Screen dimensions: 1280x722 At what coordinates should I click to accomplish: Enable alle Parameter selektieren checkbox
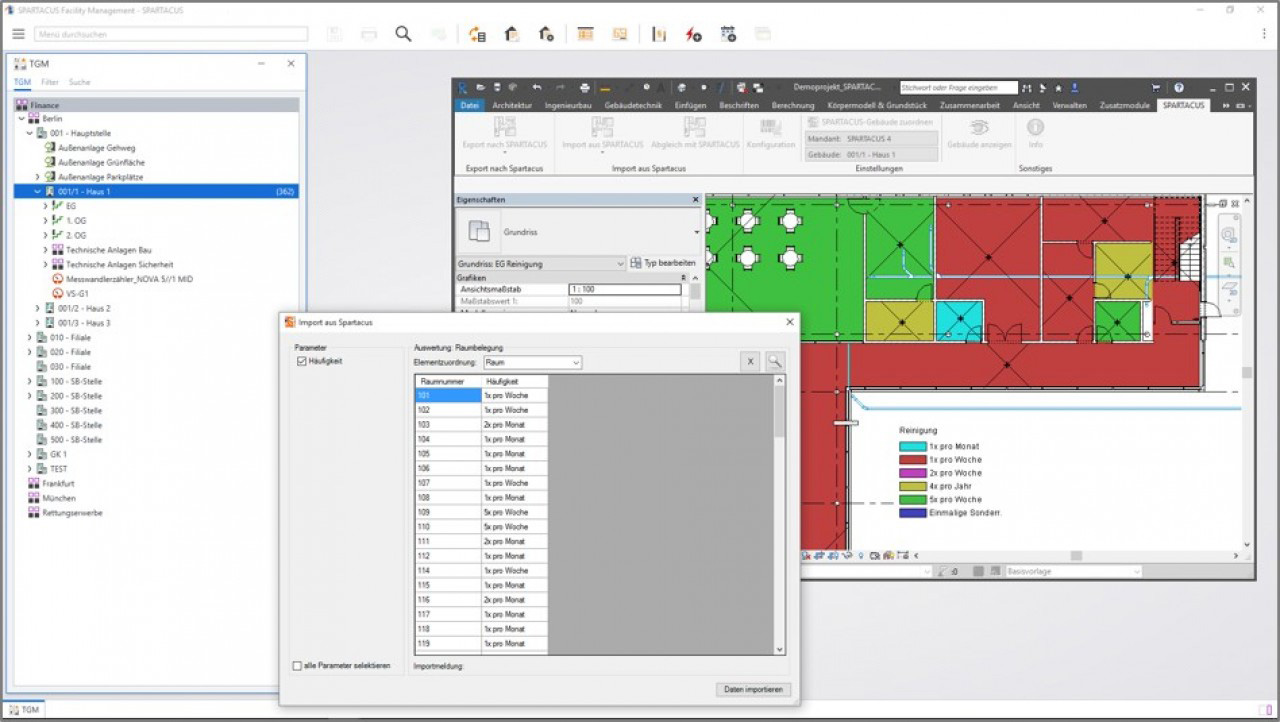pyautogui.click(x=297, y=665)
